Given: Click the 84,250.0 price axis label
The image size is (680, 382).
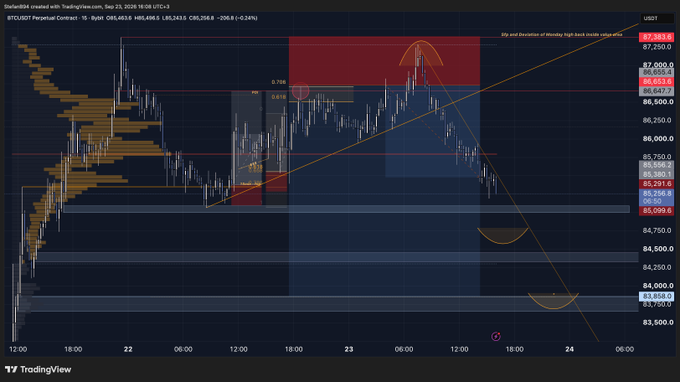Looking at the screenshot, I should pyautogui.click(x=657, y=267).
